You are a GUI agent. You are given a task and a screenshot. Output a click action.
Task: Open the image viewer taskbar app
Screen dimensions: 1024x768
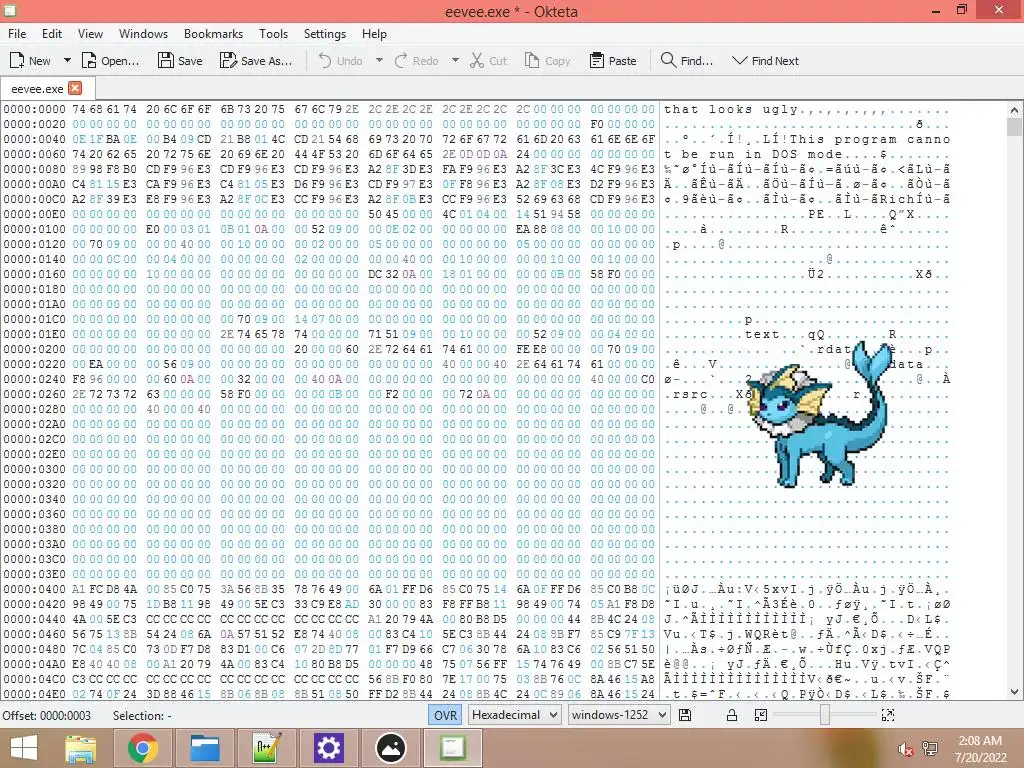click(x=390, y=748)
